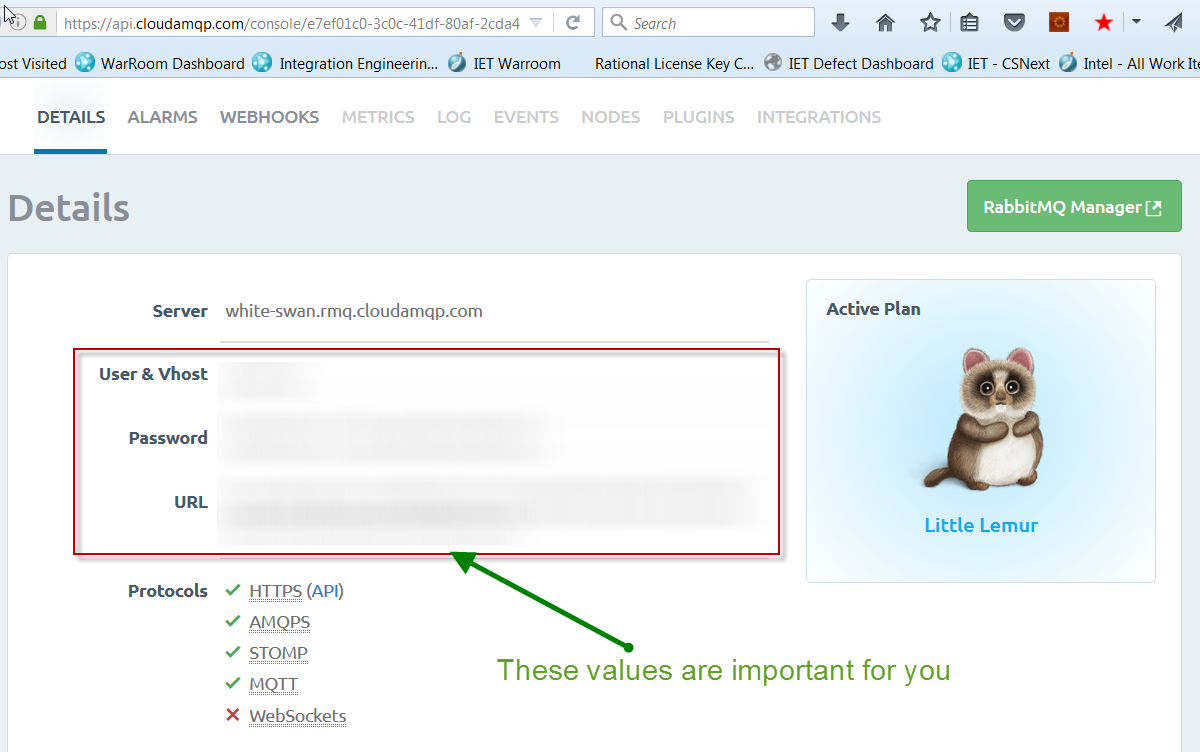
Task: Select the server name white-swan.rmq.cloudamqp.com
Action: point(354,311)
